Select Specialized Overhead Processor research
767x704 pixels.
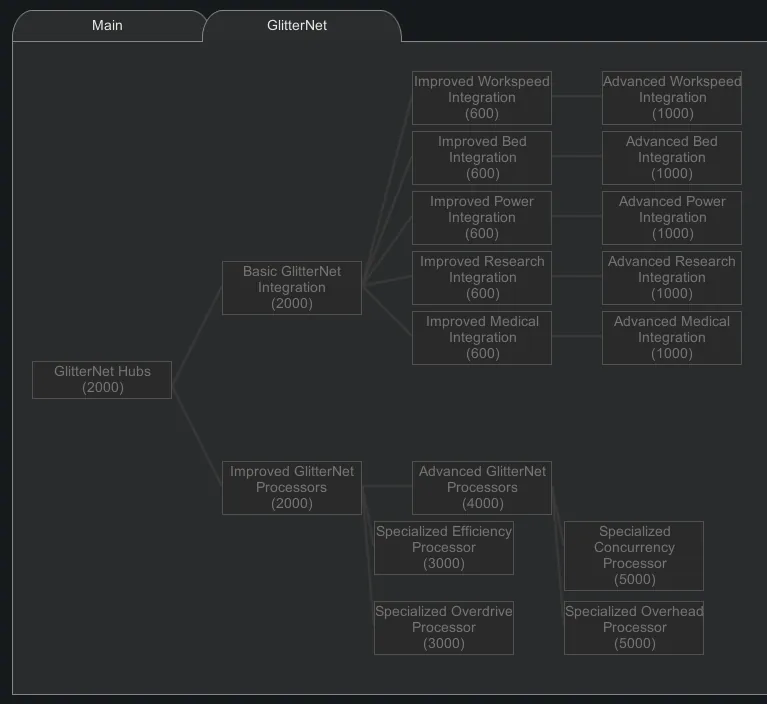tap(633, 628)
